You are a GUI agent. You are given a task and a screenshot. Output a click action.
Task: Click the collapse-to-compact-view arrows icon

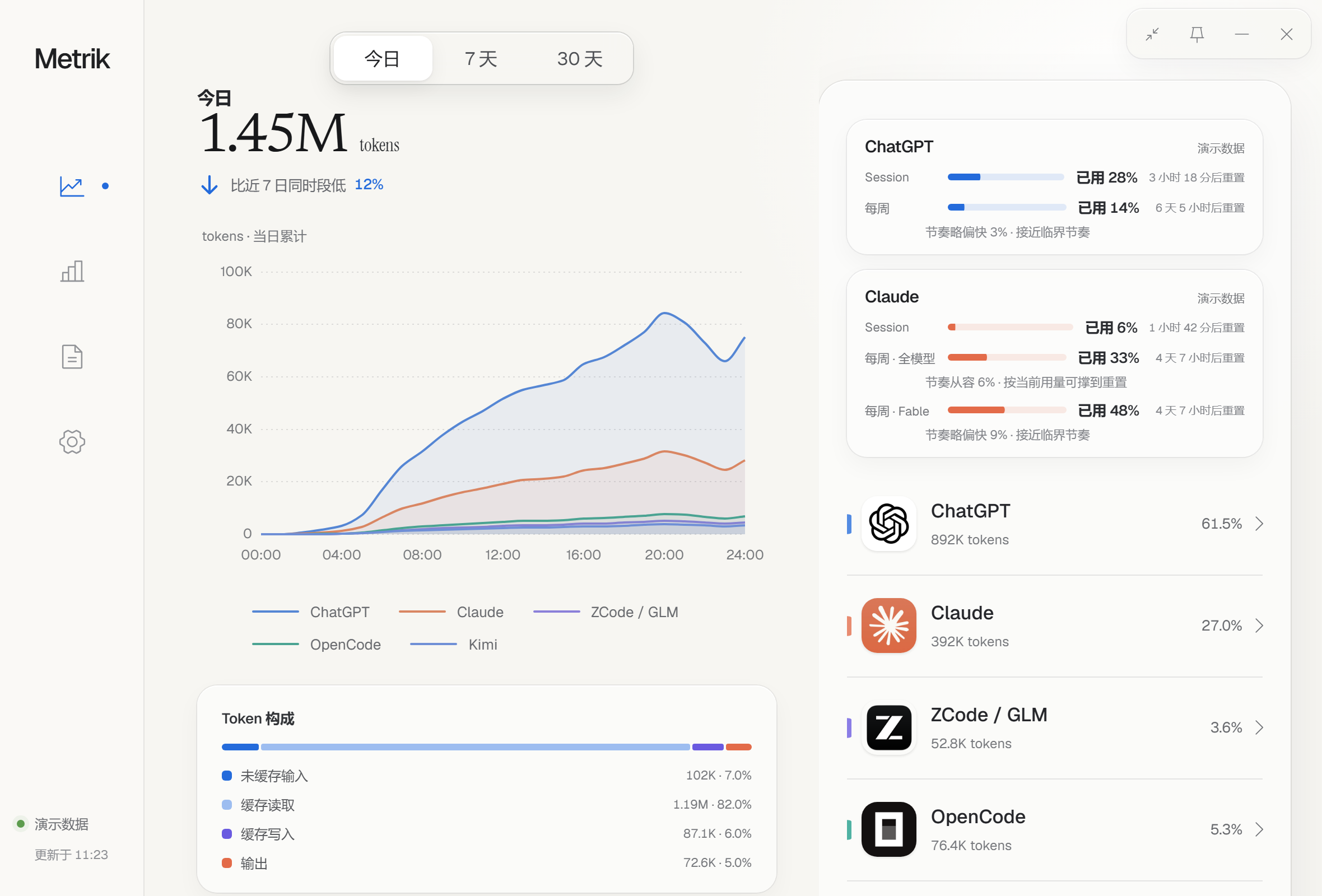point(1152,34)
